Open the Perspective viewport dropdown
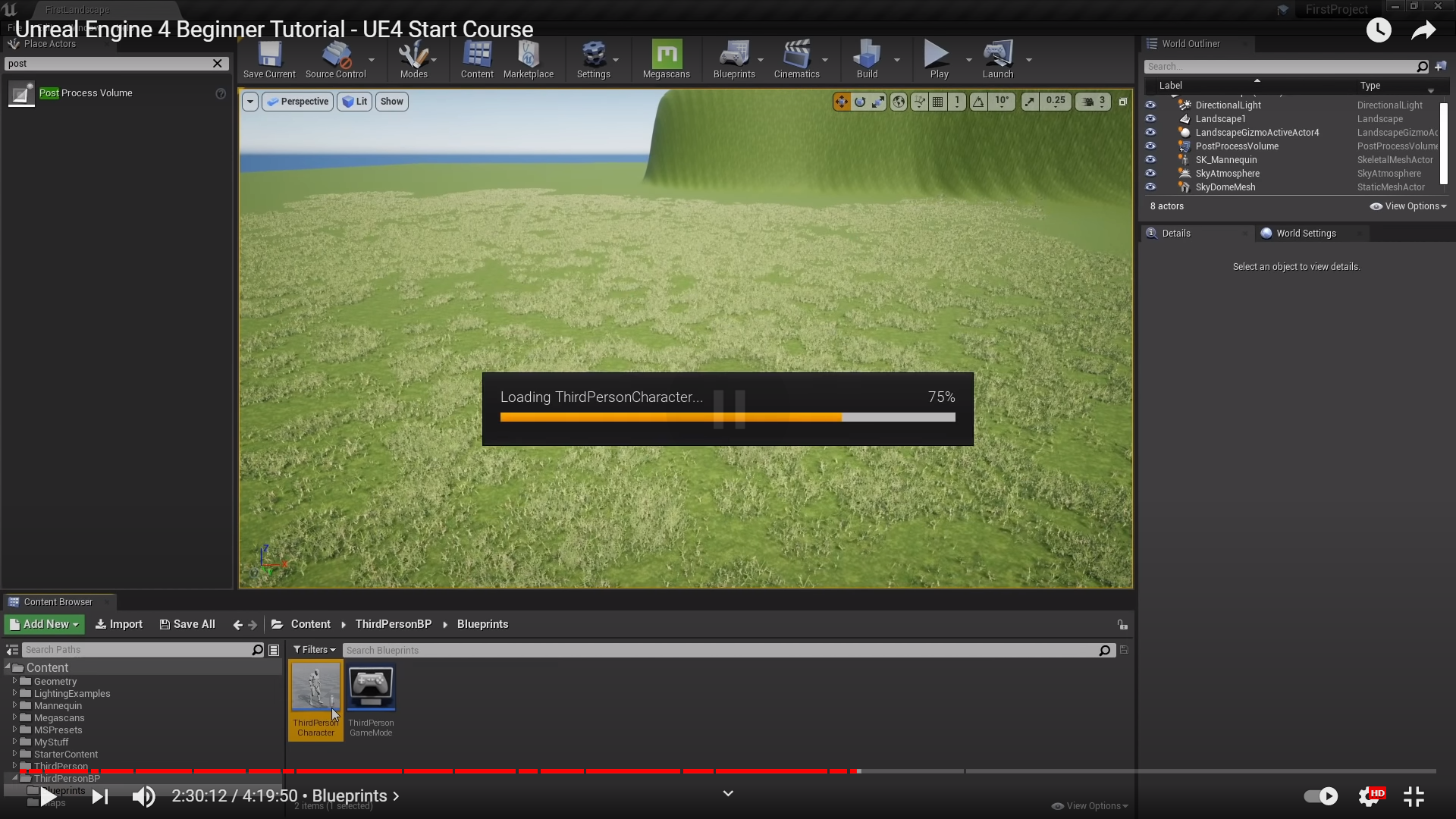The height and width of the screenshot is (819, 1456). [x=297, y=102]
